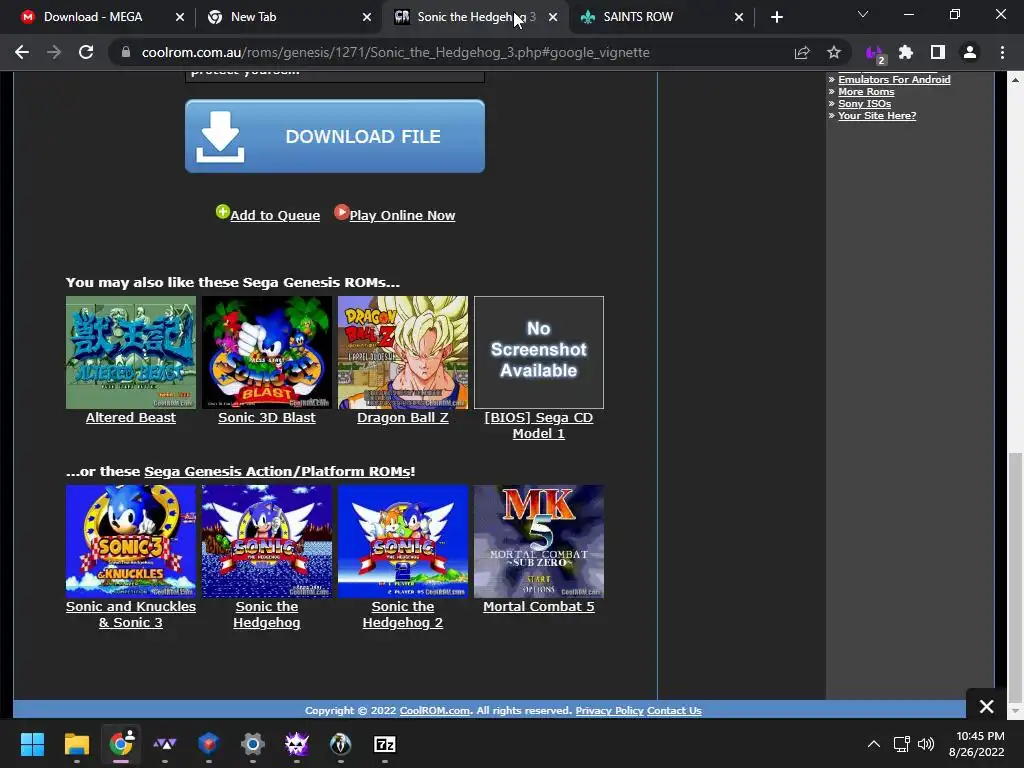The image size is (1024, 768).
Task: Open Chrome's three-dot menu
Action: tap(1002, 52)
